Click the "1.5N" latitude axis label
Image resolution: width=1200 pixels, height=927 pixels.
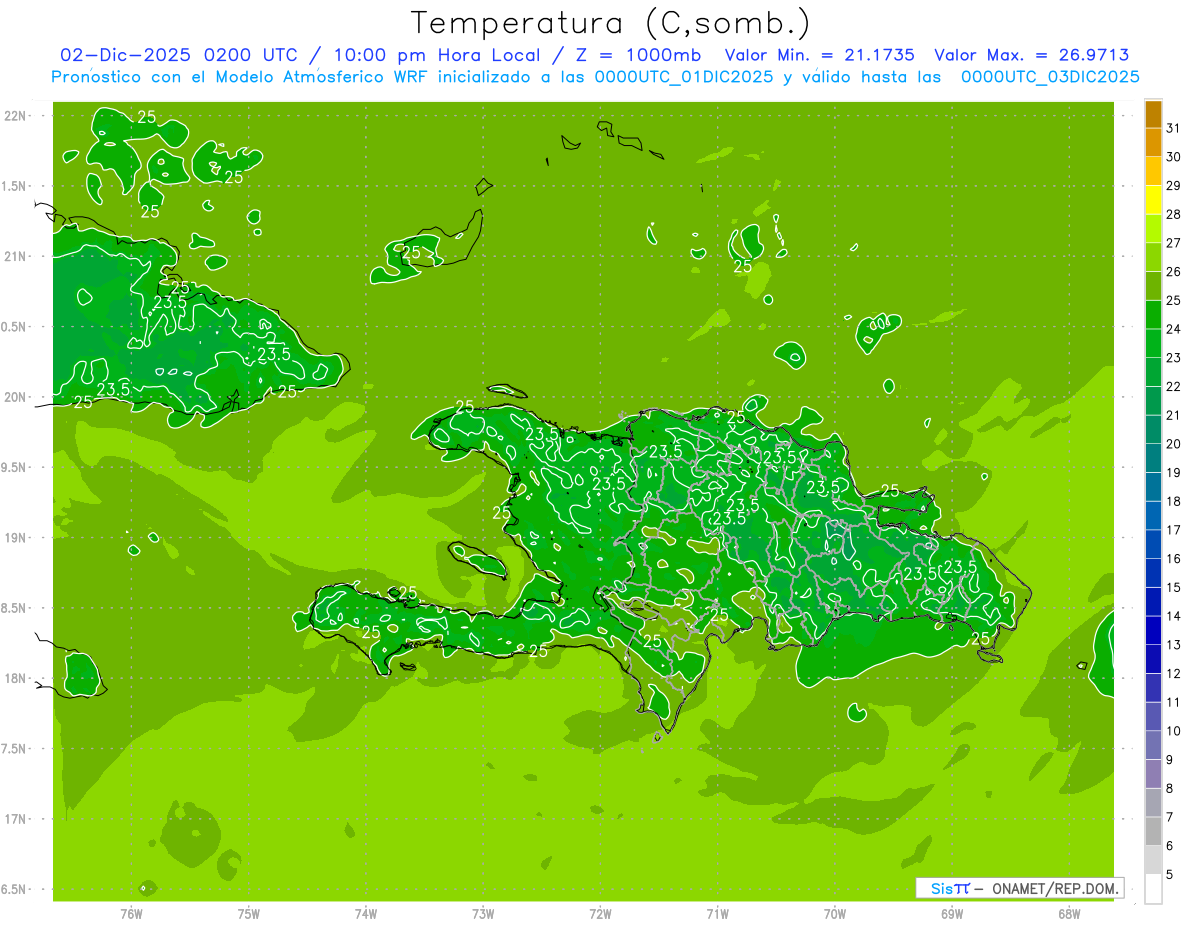pos(14,186)
